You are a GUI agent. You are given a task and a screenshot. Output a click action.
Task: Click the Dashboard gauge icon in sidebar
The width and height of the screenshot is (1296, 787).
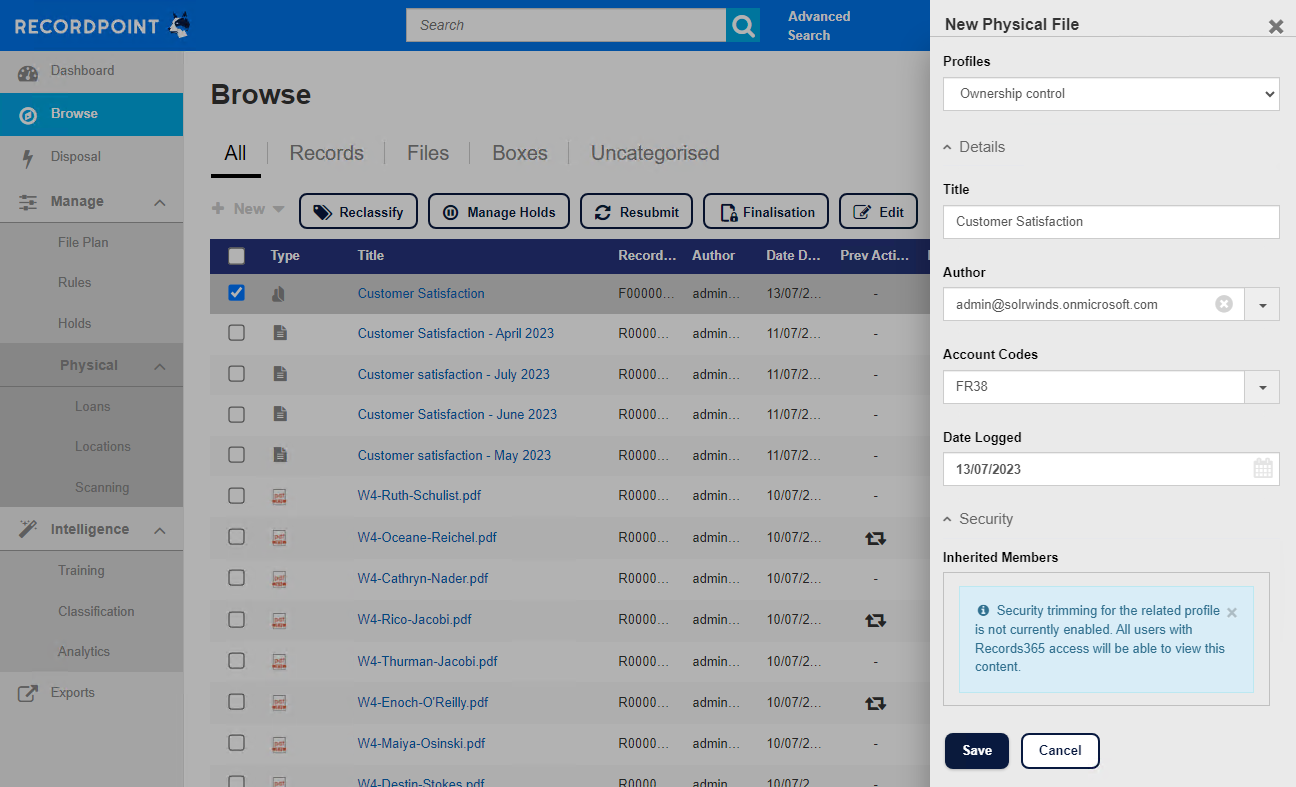(28, 72)
